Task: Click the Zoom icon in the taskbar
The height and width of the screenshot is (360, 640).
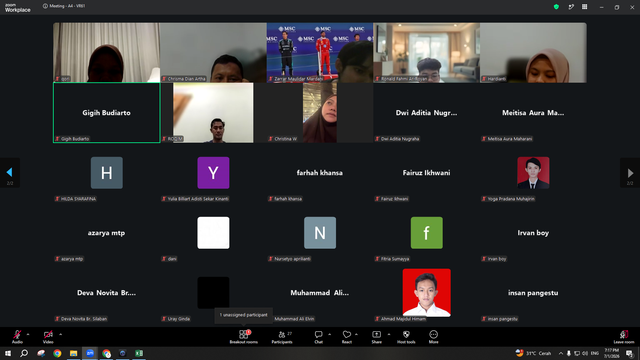Action: (90, 353)
